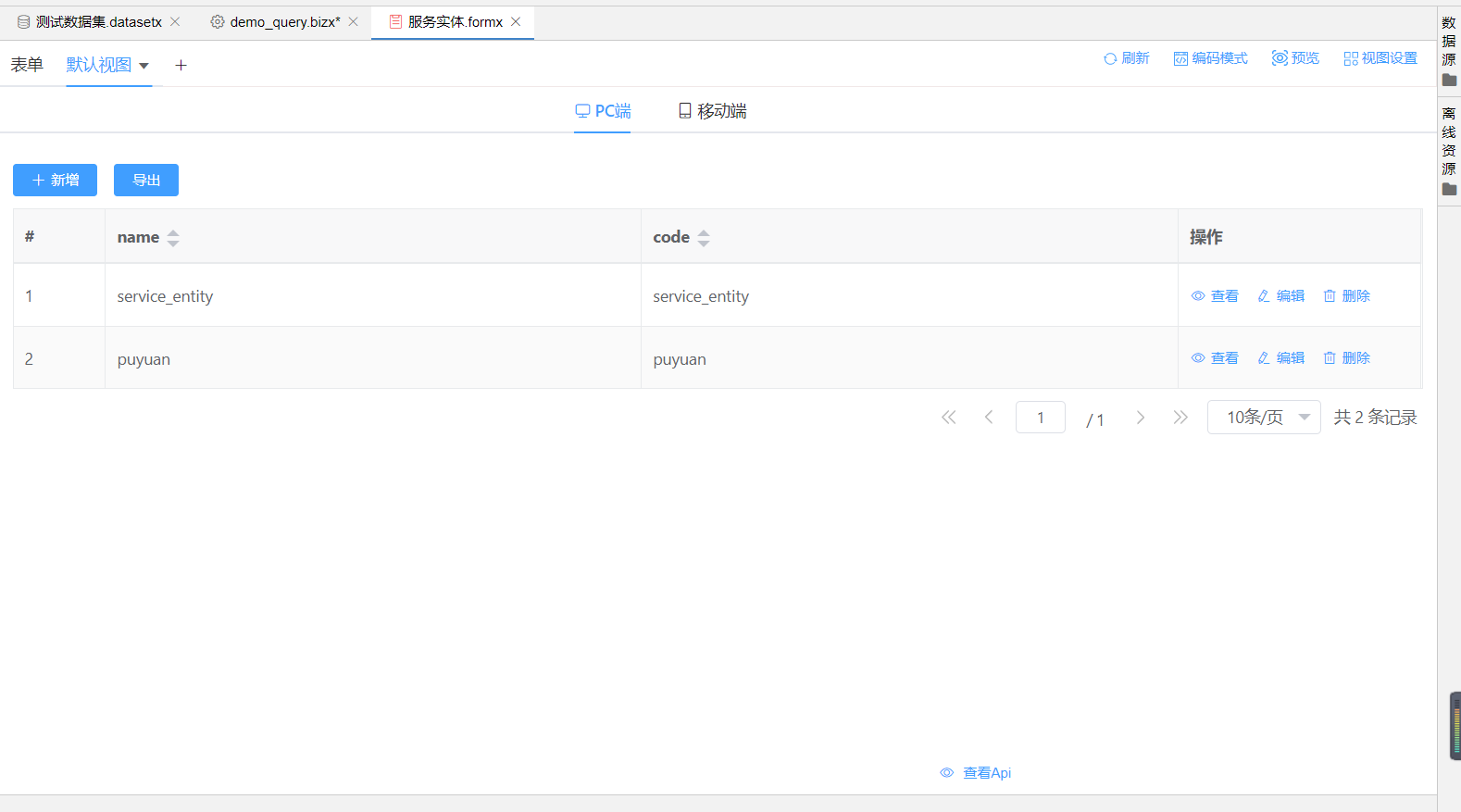Delete the puyuan row

click(1346, 358)
